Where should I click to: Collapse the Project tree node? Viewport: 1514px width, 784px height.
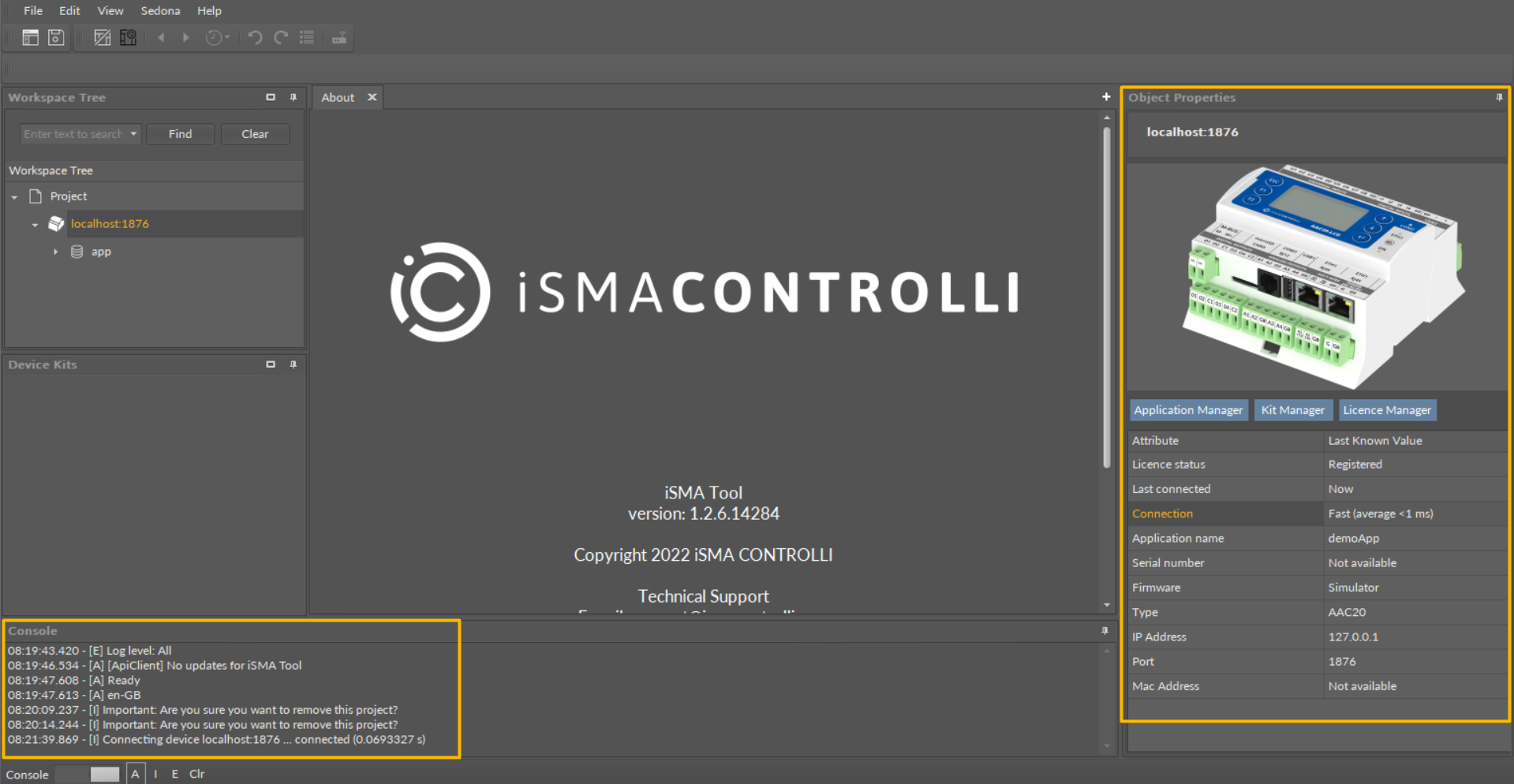click(x=14, y=196)
